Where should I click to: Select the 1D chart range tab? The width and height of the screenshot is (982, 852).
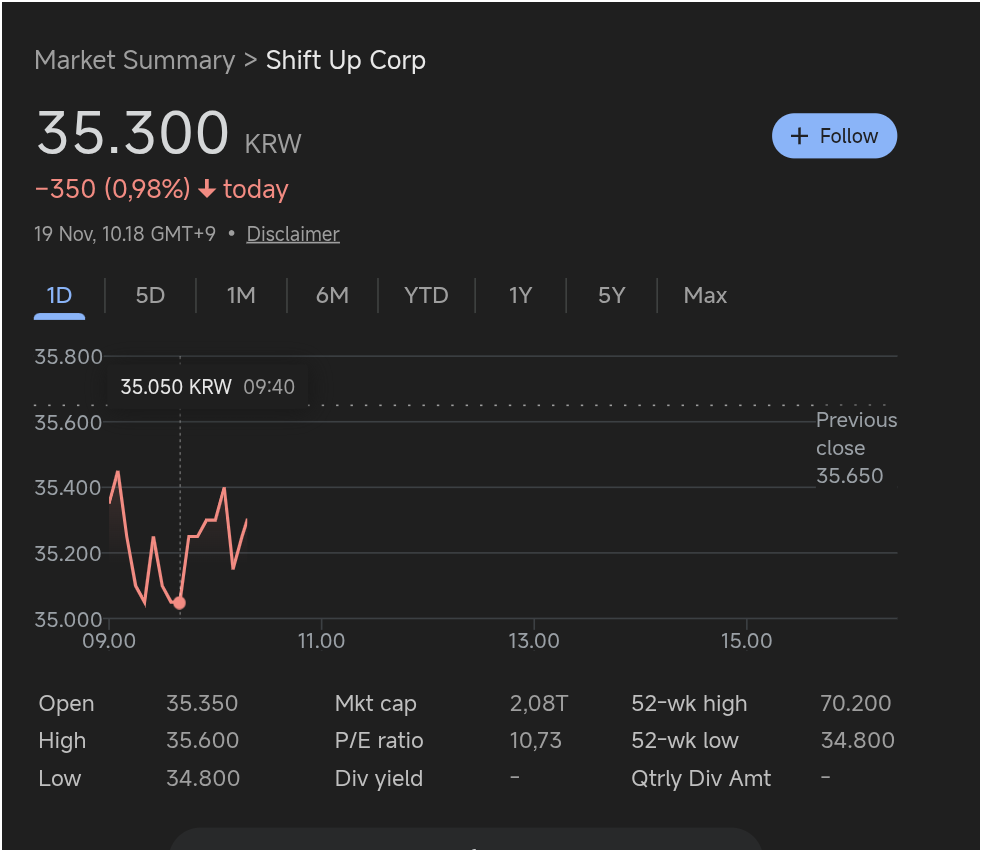(x=59, y=295)
